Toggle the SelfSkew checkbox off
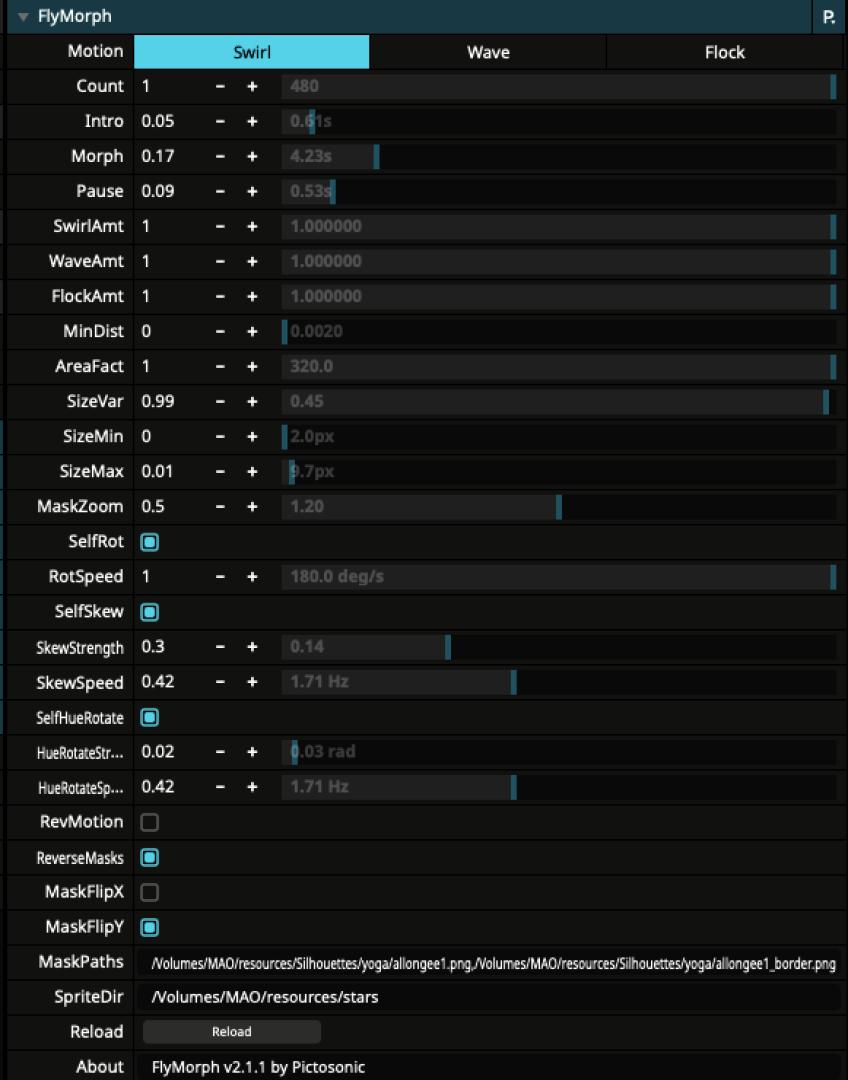 (x=150, y=612)
